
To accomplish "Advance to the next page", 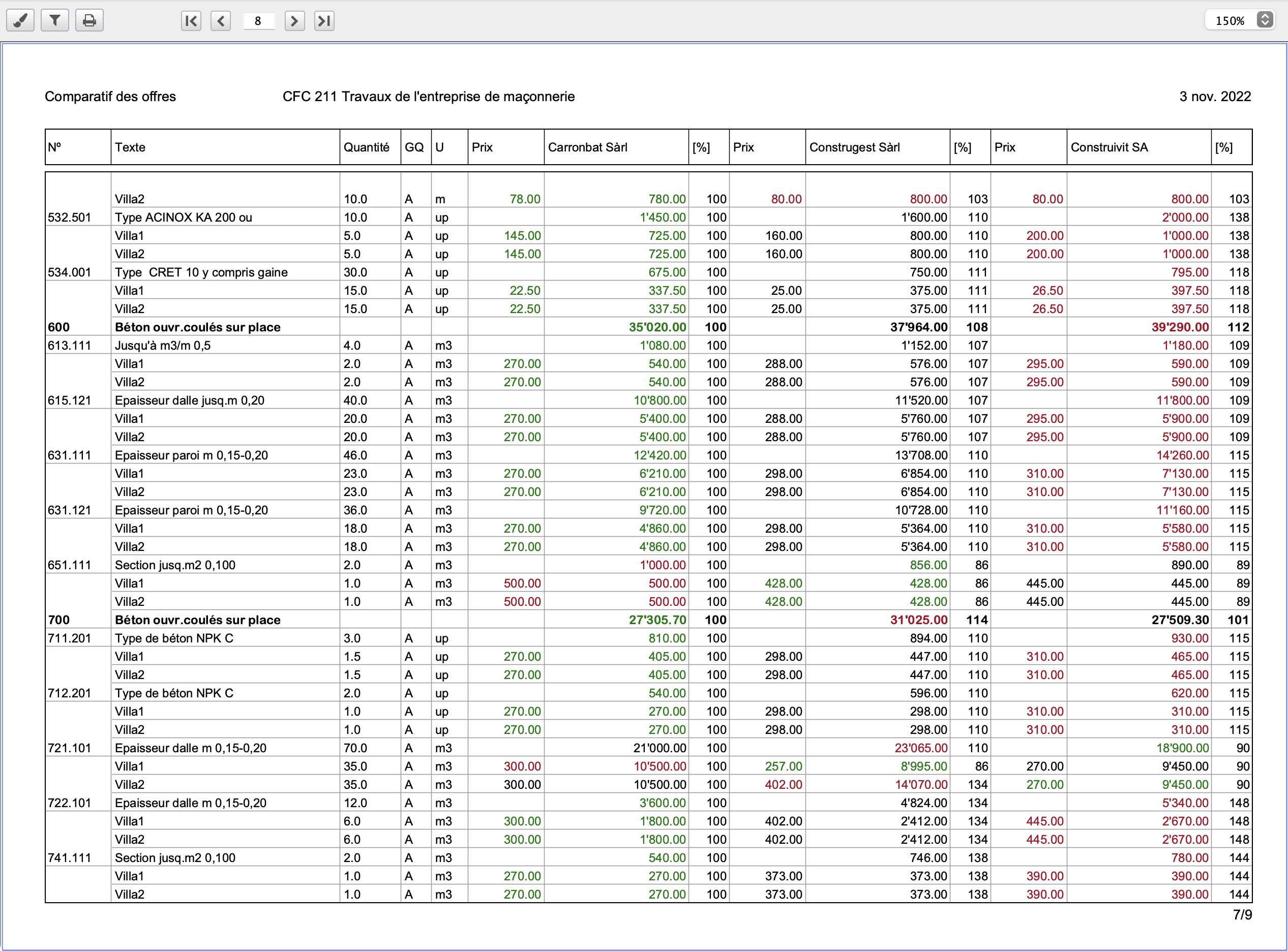I will (x=294, y=21).
